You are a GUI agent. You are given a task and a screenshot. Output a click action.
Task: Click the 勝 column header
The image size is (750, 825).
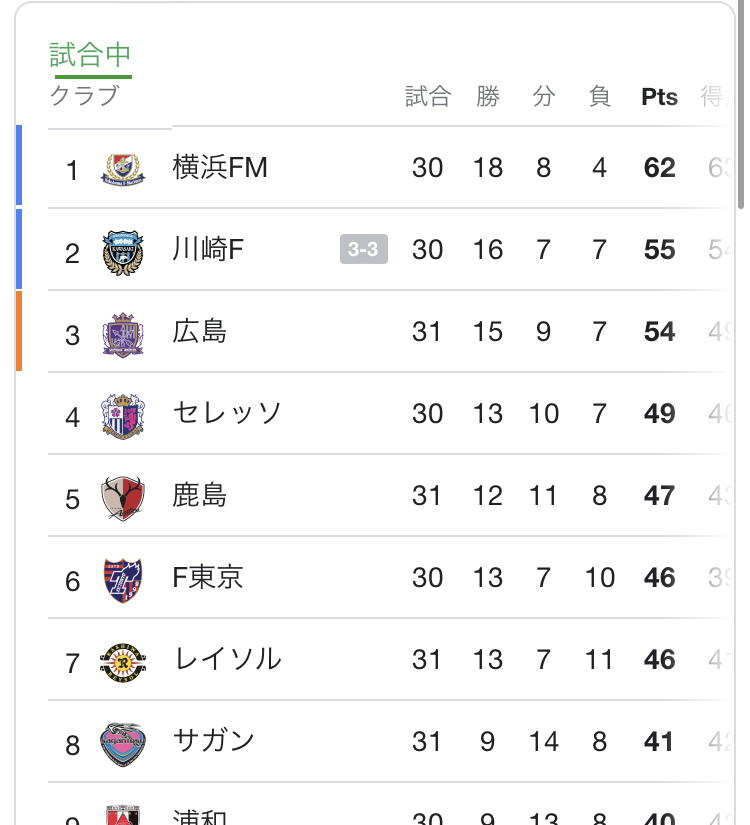click(488, 97)
